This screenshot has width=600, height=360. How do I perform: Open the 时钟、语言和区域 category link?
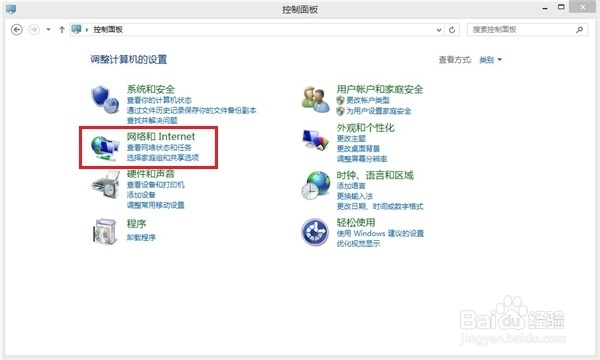point(375,175)
